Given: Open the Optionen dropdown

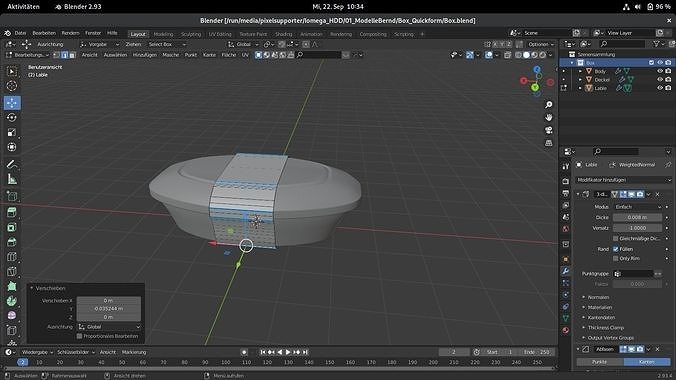Looking at the screenshot, I should pos(541,44).
